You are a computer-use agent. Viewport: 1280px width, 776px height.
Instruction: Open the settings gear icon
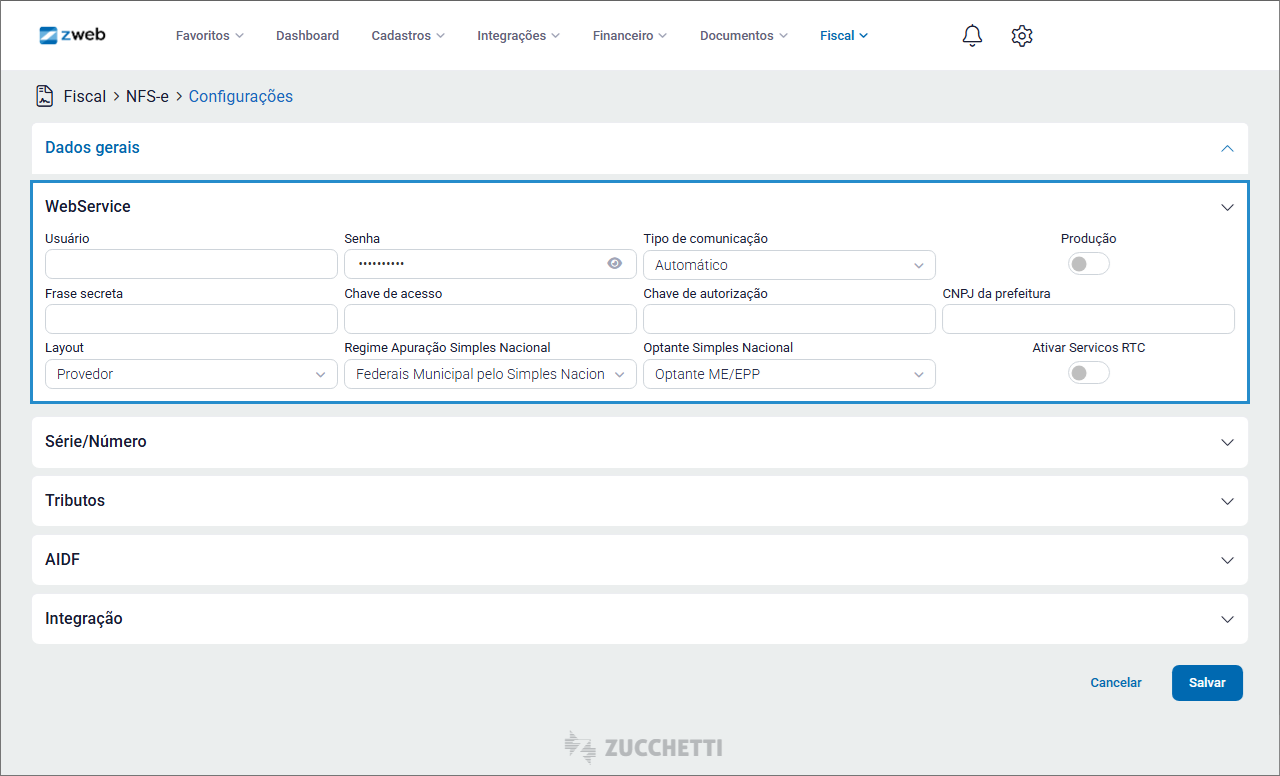pyautogui.click(x=1021, y=36)
